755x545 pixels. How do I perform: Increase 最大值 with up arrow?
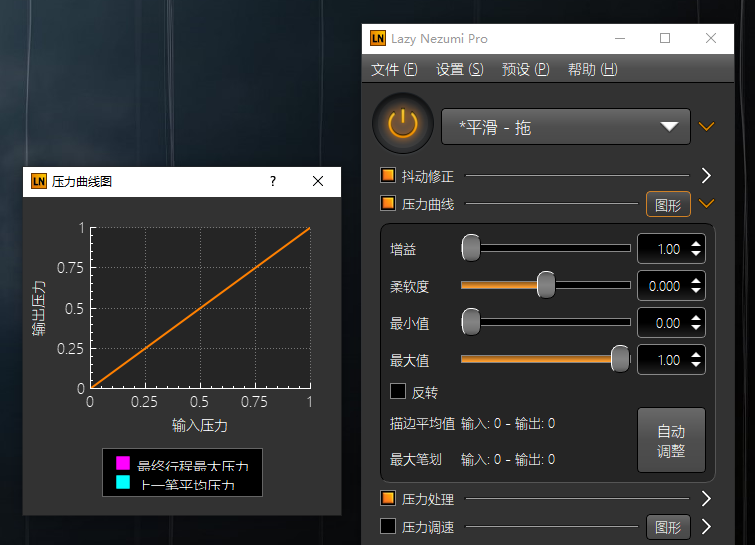tap(696, 355)
